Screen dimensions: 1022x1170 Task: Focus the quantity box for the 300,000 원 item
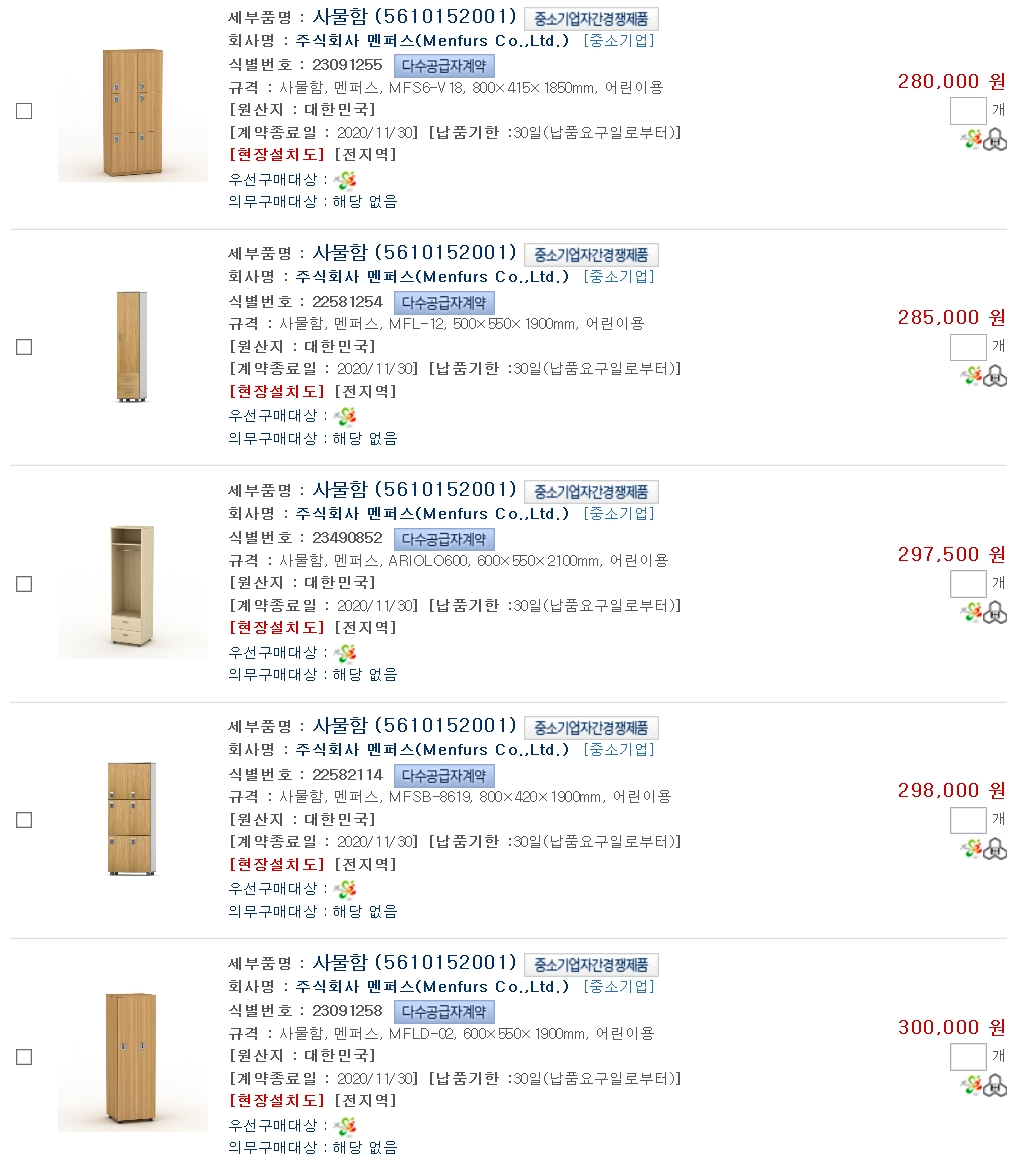967,1057
